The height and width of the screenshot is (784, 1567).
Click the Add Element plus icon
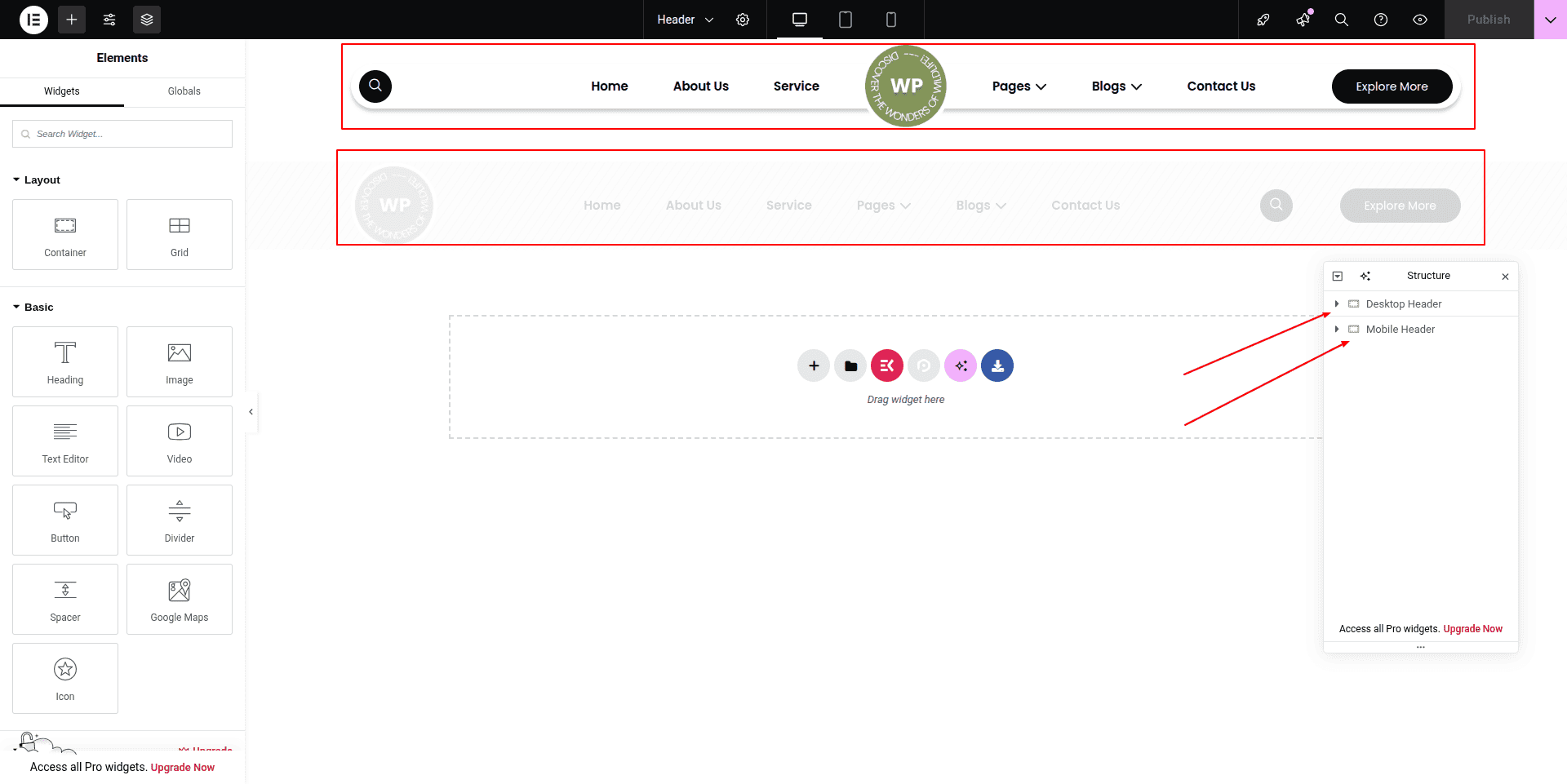[72, 20]
